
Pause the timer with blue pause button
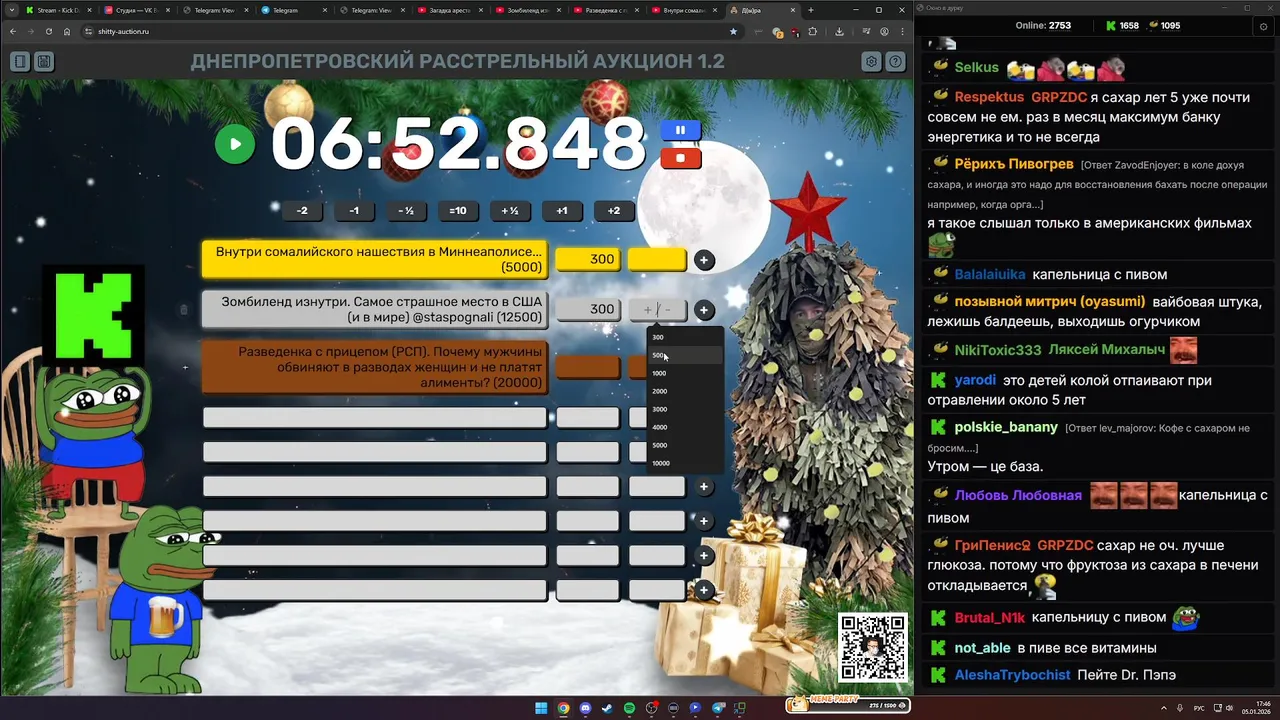tap(680, 130)
